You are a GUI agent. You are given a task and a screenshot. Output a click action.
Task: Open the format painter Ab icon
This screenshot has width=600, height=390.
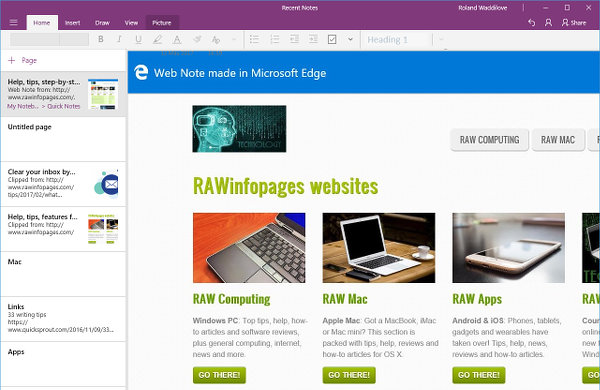tap(216, 39)
